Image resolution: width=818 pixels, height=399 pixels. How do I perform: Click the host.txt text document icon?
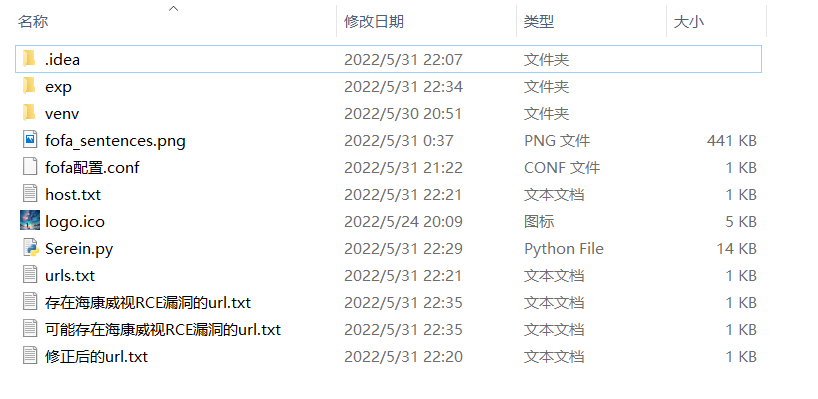(x=30, y=194)
